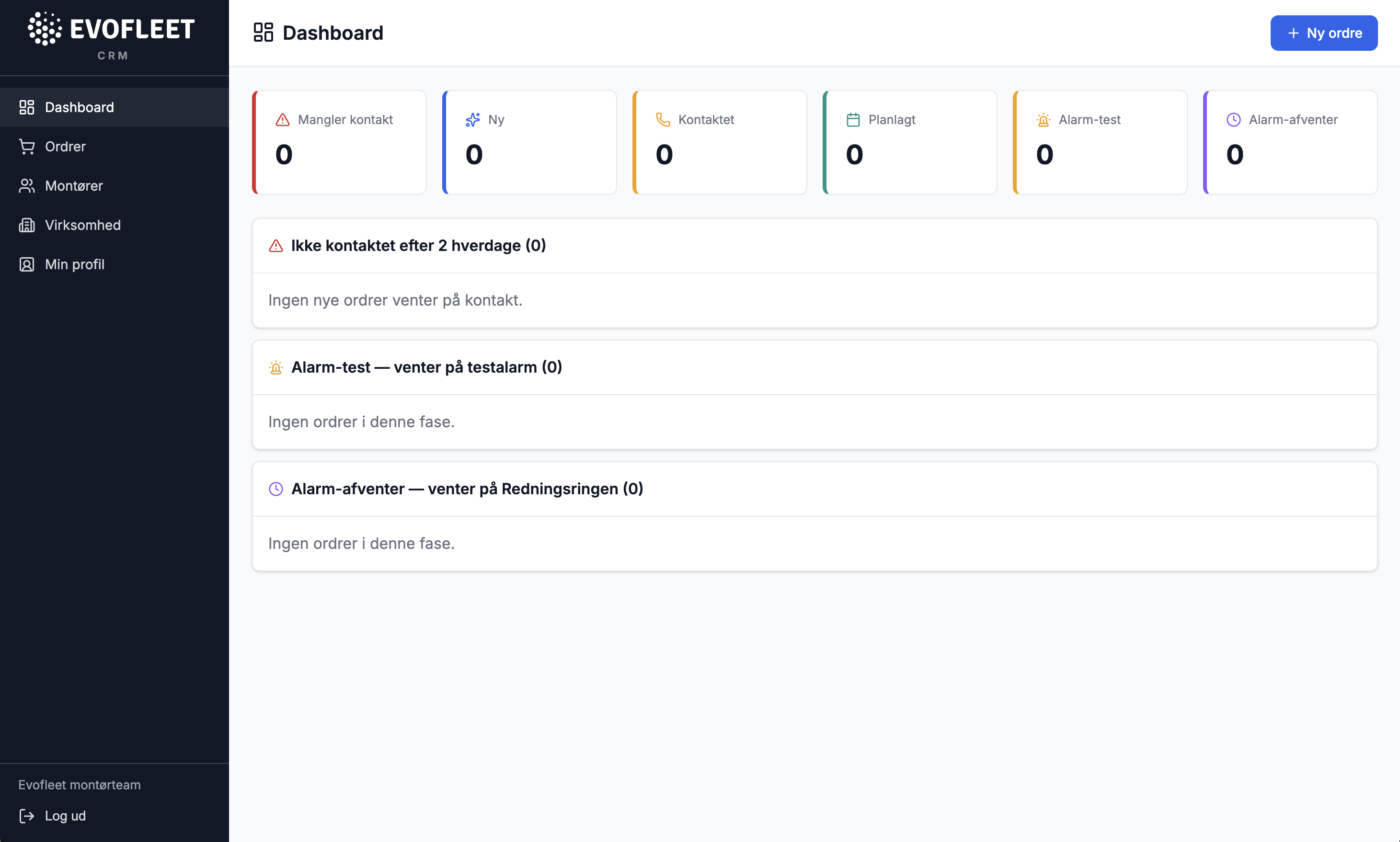Click the clock icon in Alarm-afventer card
The width and height of the screenshot is (1400, 842).
(x=1233, y=120)
